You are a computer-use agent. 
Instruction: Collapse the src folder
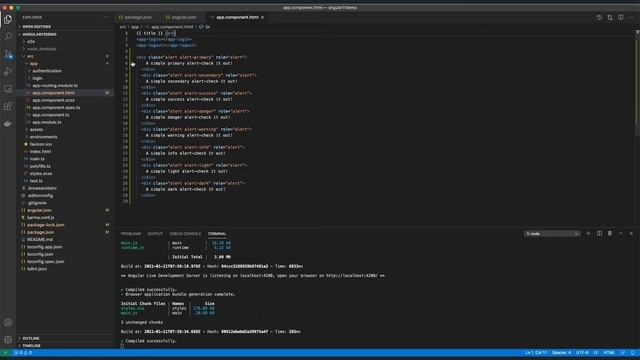coord(65,56)
